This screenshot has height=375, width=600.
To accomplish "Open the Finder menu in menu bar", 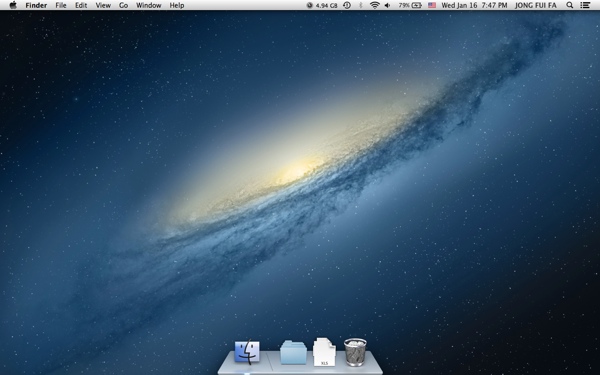I will [x=36, y=5].
